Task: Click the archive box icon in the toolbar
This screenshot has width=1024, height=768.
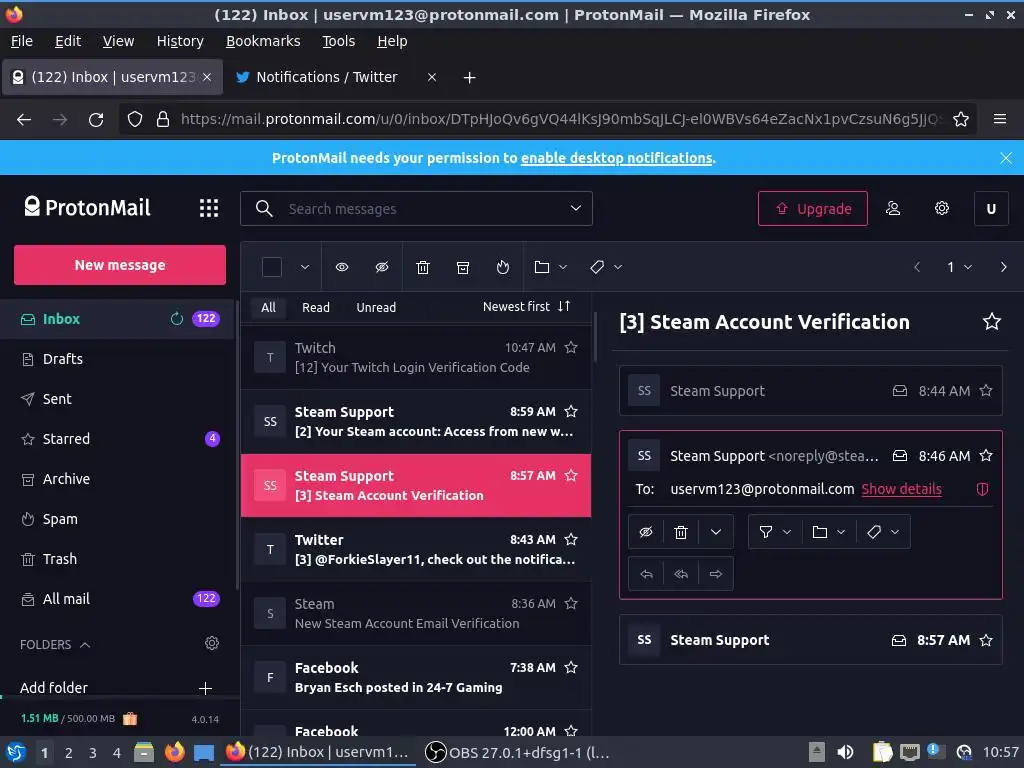Action: click(462, 267)
